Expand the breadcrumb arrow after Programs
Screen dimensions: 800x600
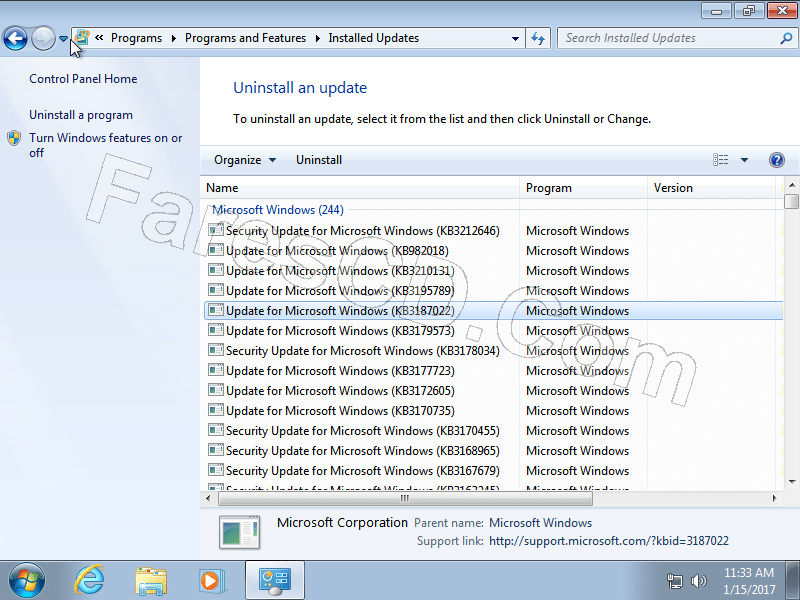(173, 38)
